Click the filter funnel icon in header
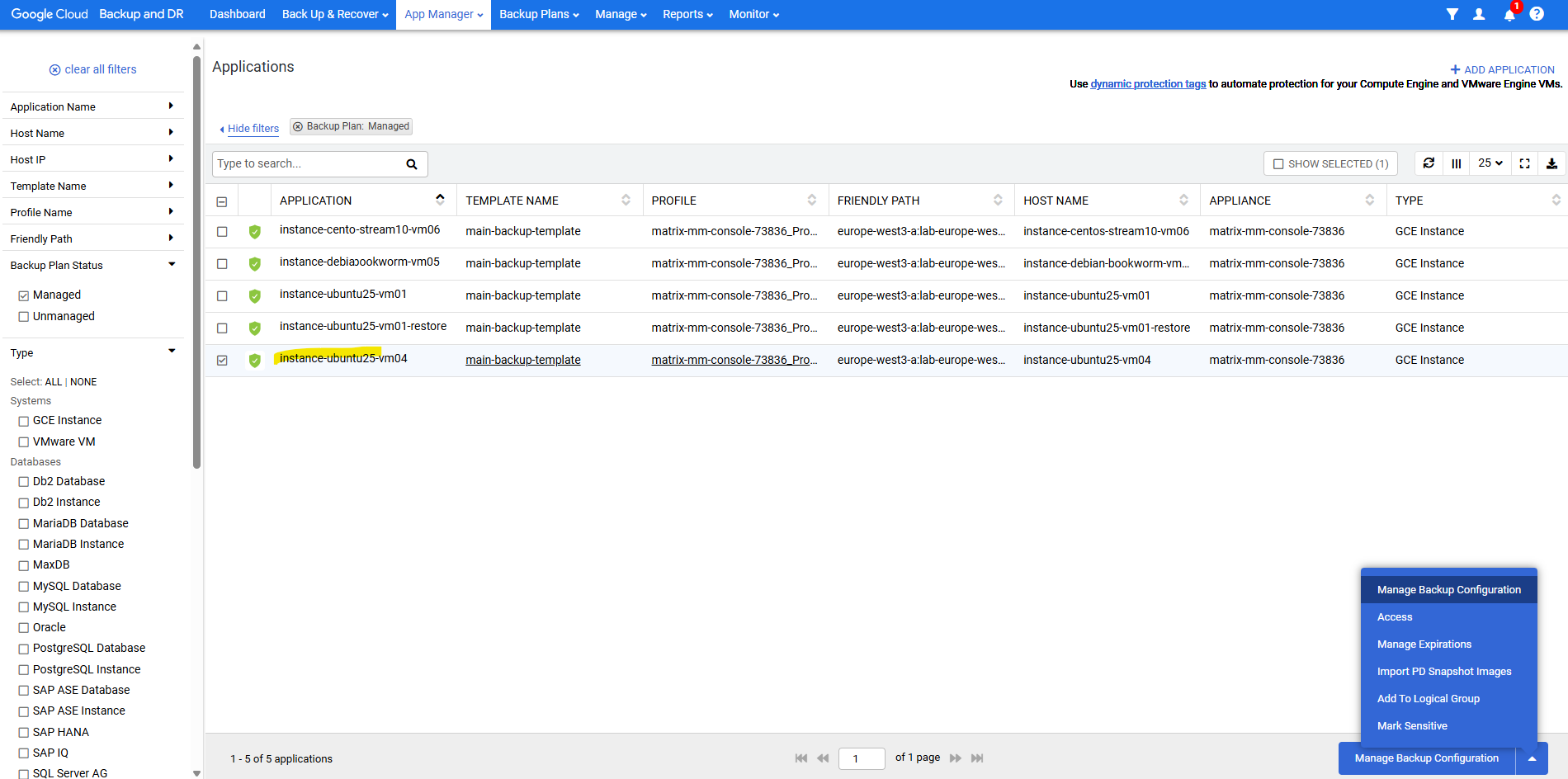1568x779 pixels. click(x=1452, y=14)
